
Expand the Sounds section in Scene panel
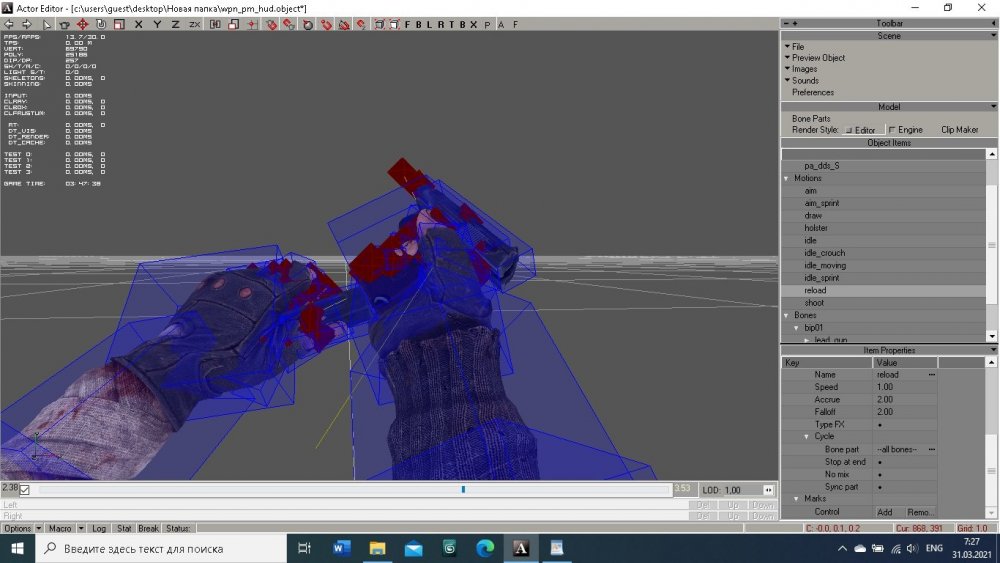tap(805, 81)
